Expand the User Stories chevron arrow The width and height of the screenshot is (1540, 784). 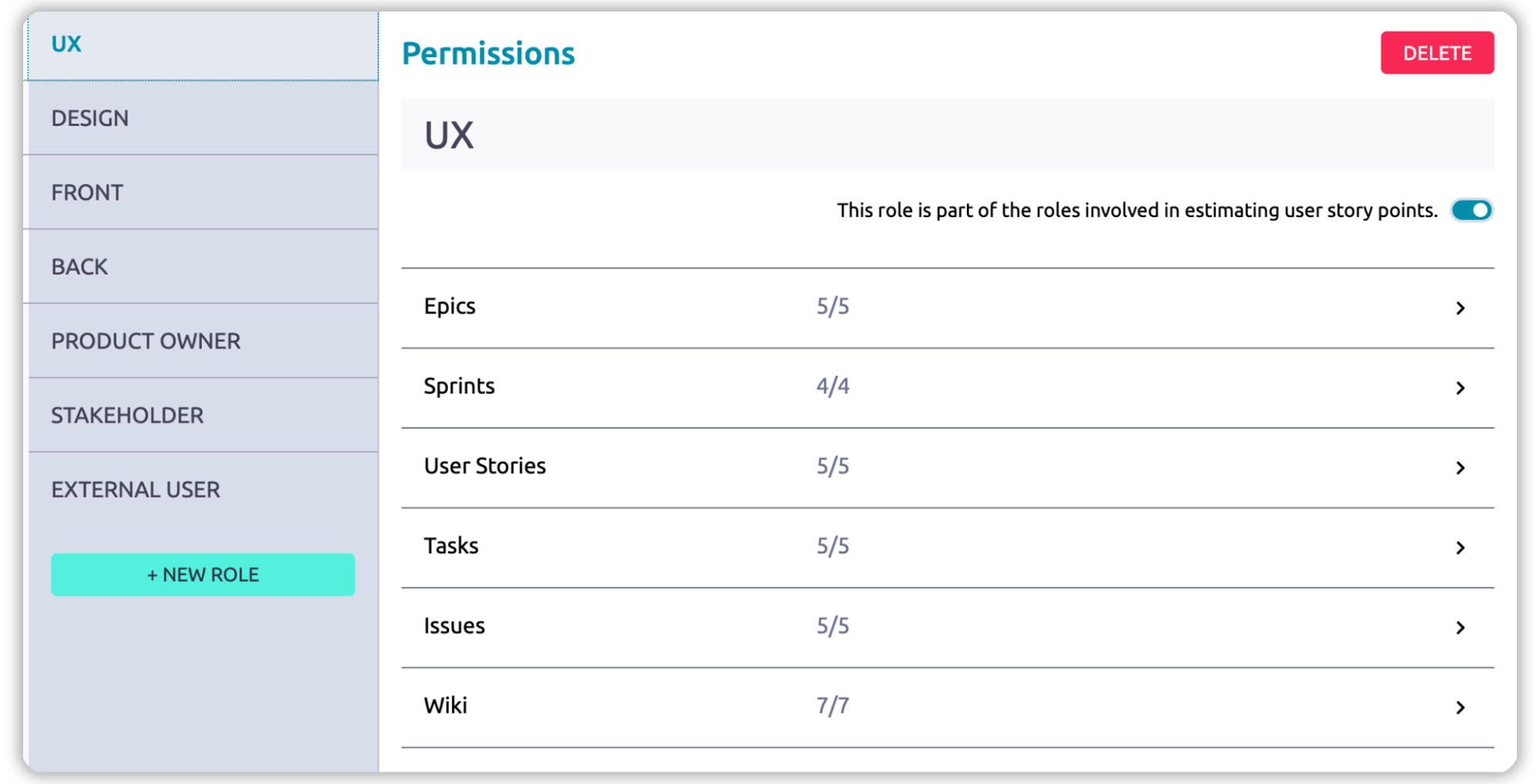click(x=1459, y=467)
